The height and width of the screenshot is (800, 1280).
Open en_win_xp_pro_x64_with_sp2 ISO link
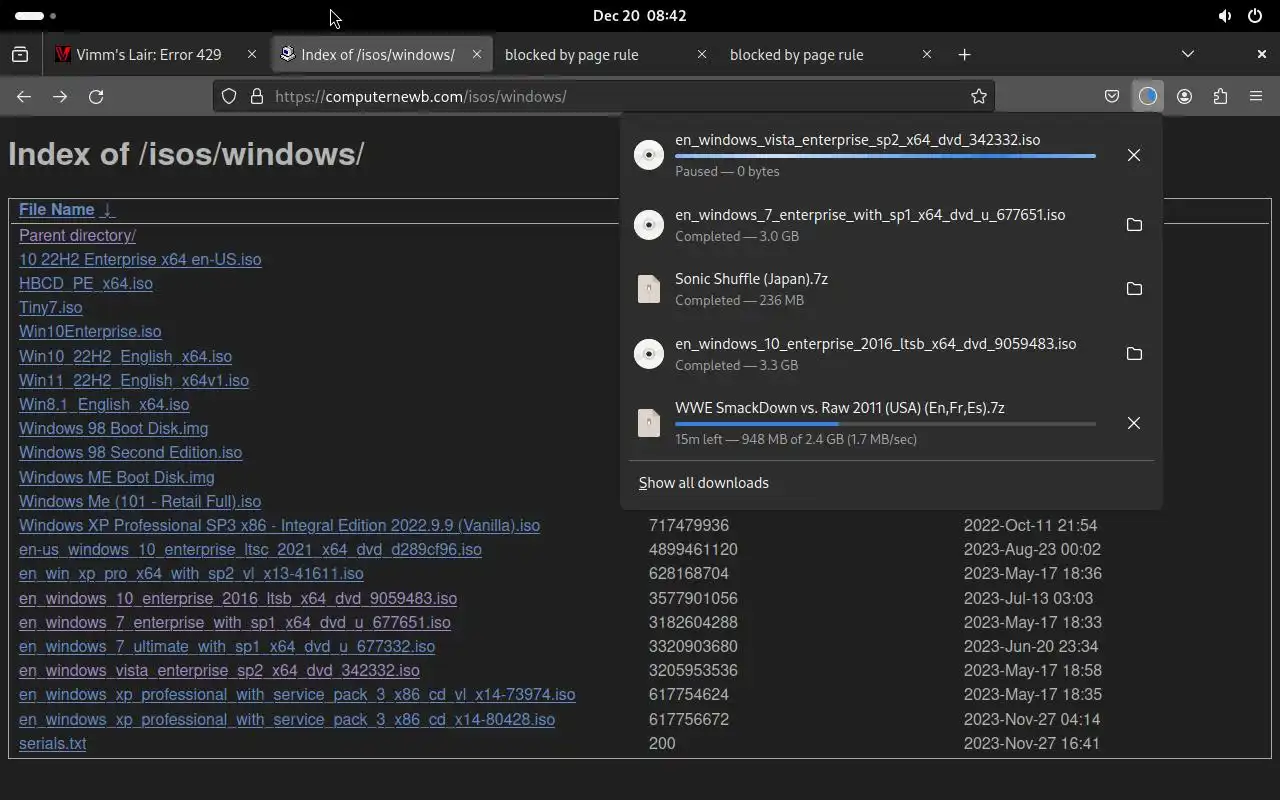point(191,573)
